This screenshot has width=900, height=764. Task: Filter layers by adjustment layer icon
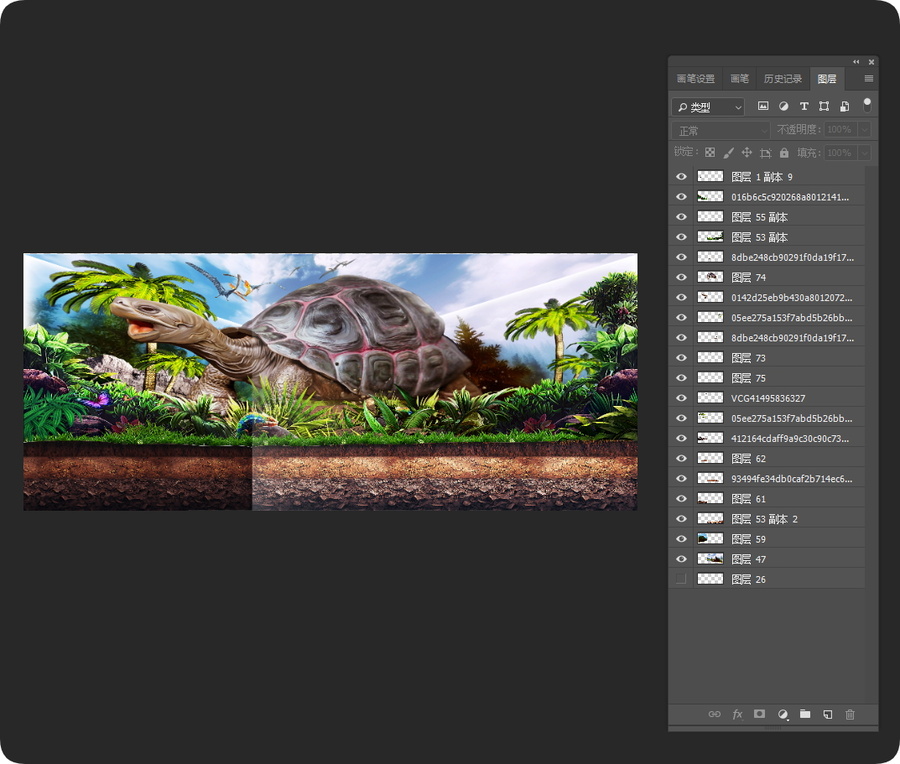(783, 106)
